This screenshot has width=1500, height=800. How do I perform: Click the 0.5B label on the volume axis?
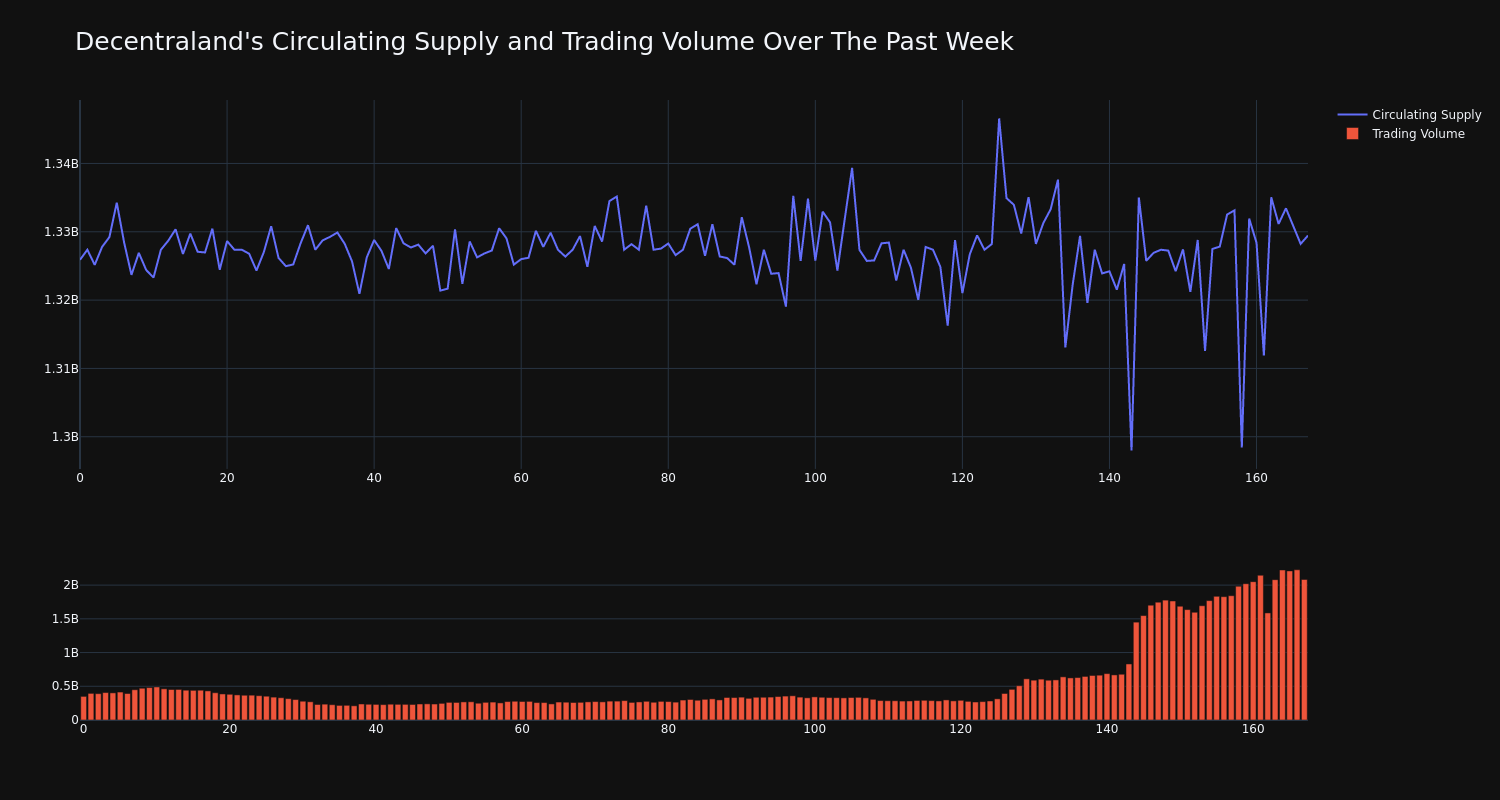[x=65, y=686]
